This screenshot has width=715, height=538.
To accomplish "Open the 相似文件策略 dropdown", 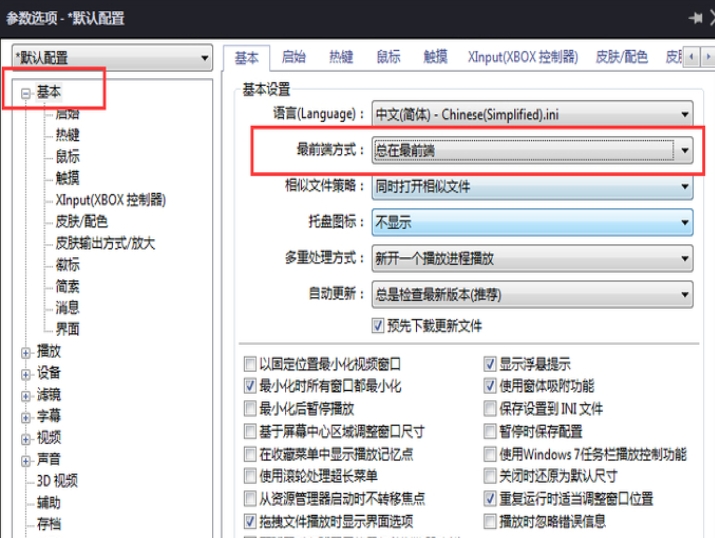I will (x=532, y=186).
